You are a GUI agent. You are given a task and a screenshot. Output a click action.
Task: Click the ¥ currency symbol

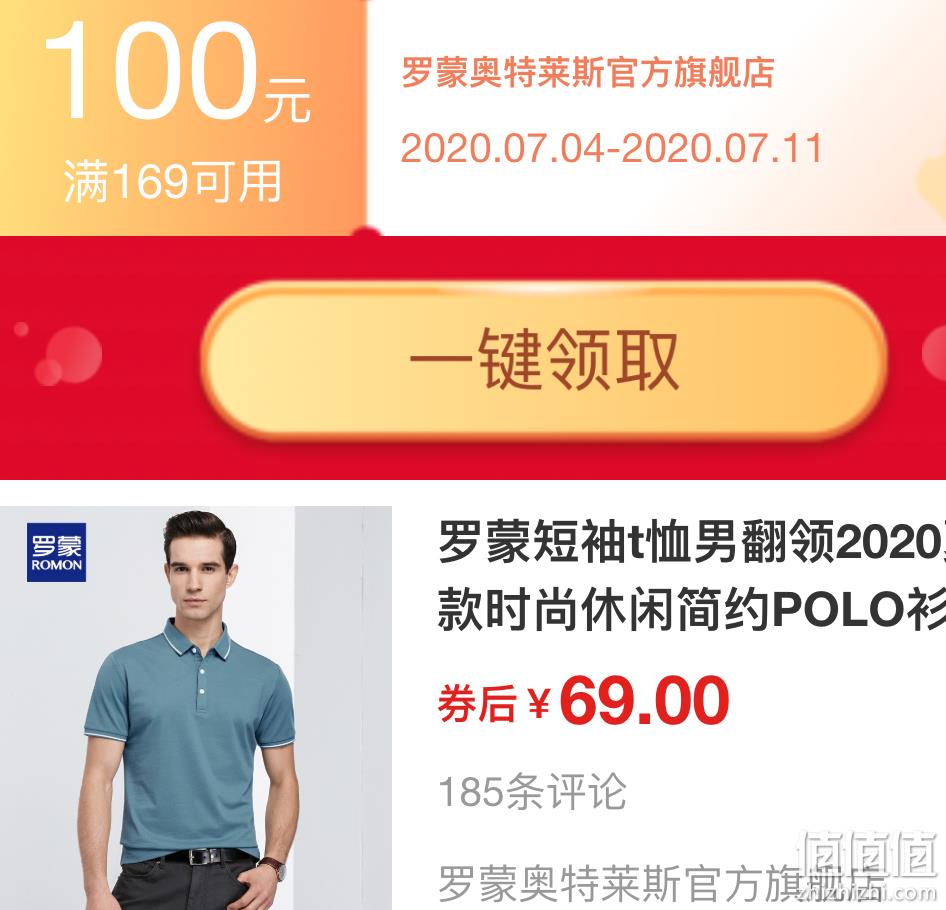pyautogui.click(x=539, y=704)
